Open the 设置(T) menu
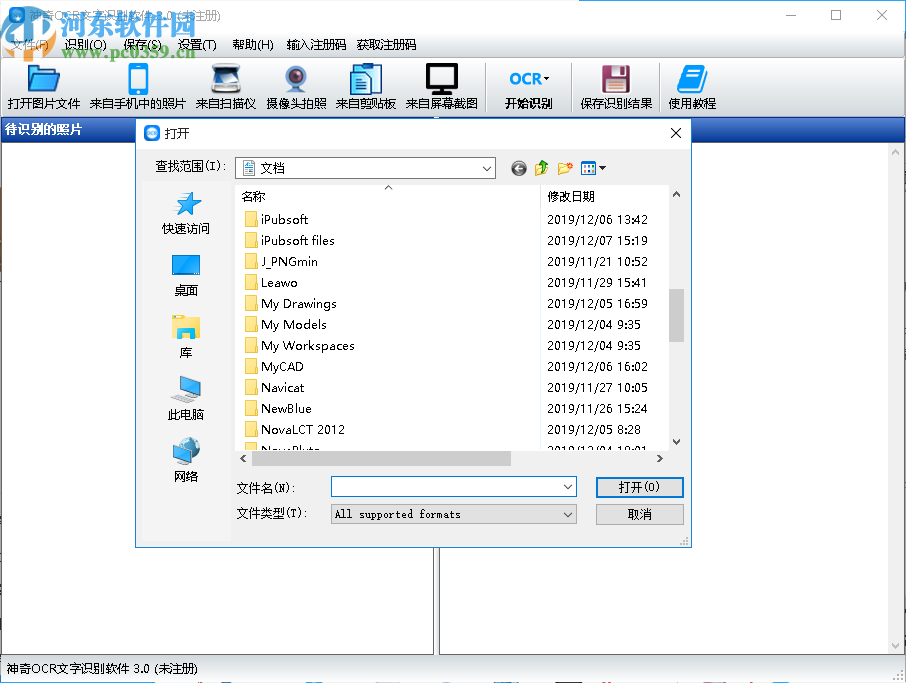Screen dimensions: 906x683 197,44
